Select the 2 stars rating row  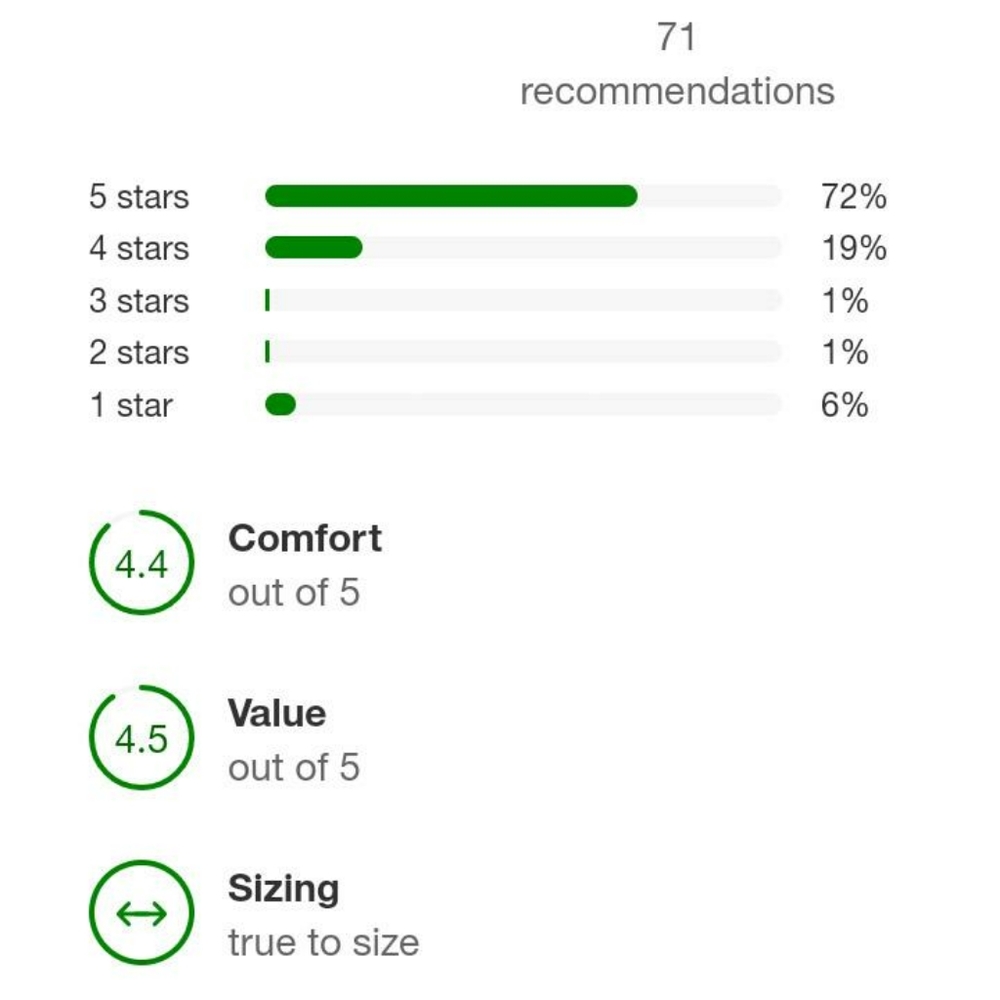[x=138, y=353]
